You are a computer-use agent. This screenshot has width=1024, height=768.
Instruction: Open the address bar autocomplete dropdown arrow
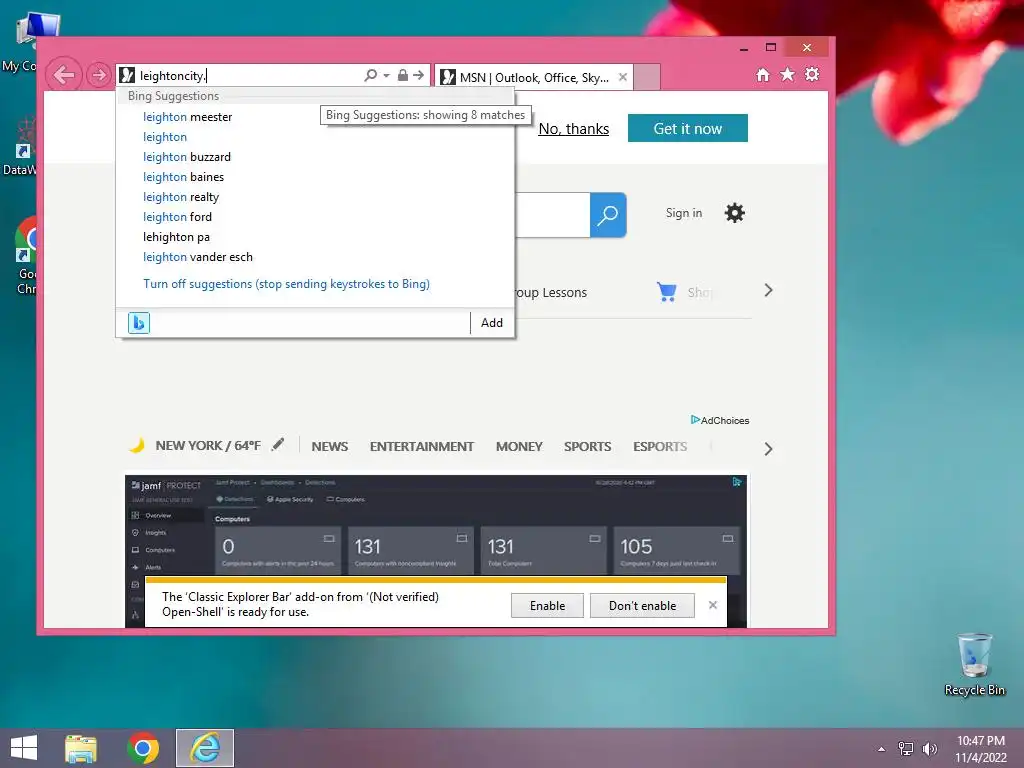pyautogui.click(x=386, y=76)
